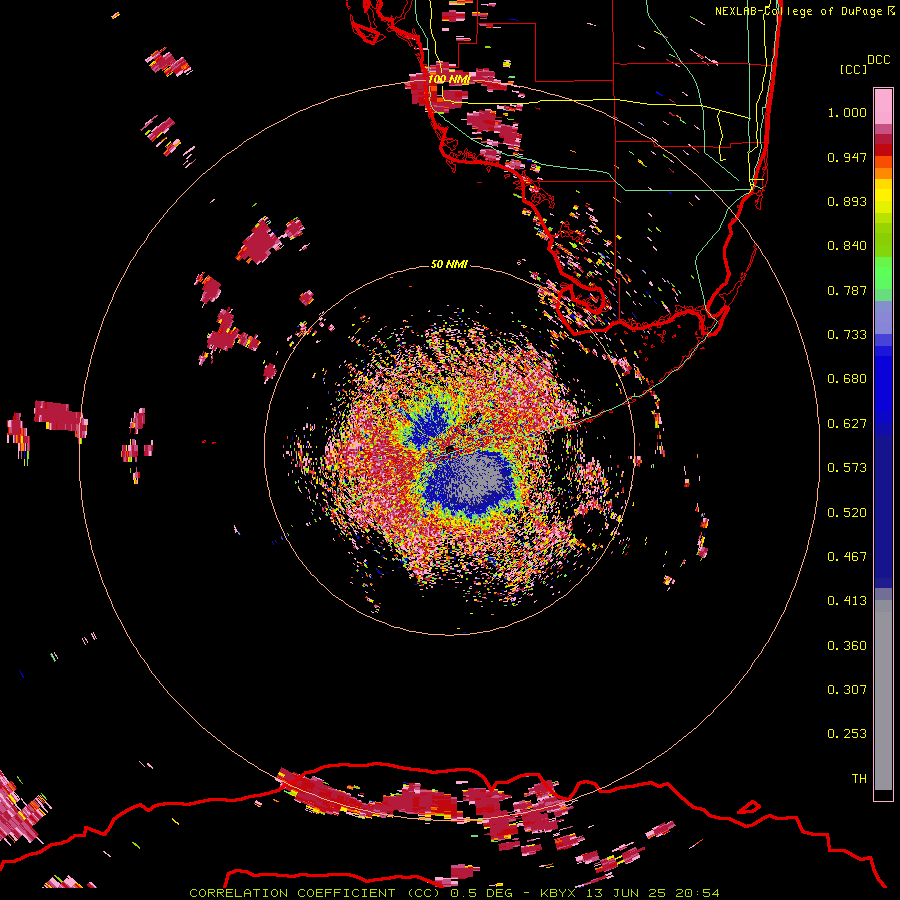This screenshot has height=900, width=900.
Task: Select the 0.467 scale value
Action: pos(847,557)
